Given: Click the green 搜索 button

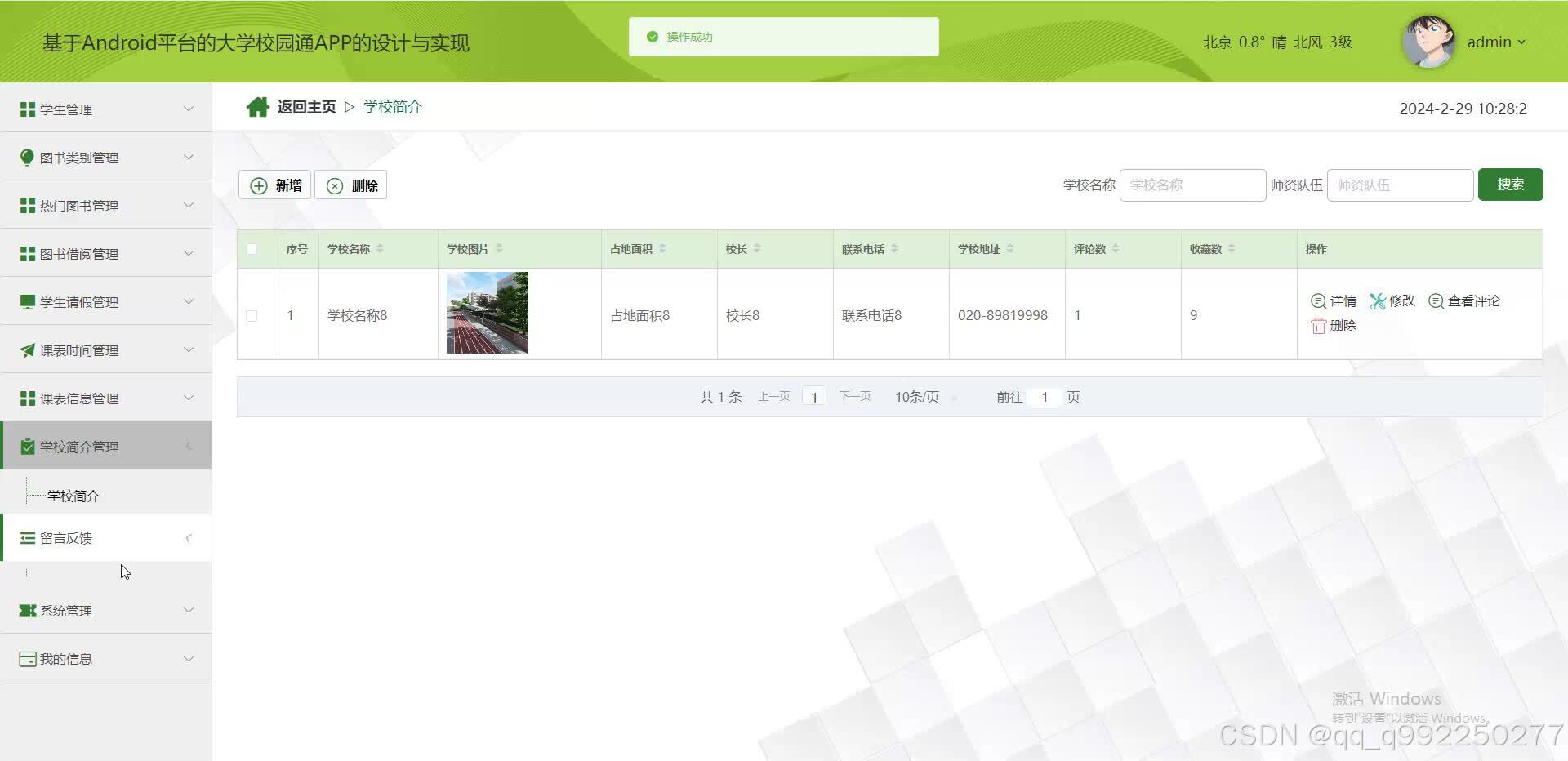Looking at the screenshot, I should pos(1510,185).
